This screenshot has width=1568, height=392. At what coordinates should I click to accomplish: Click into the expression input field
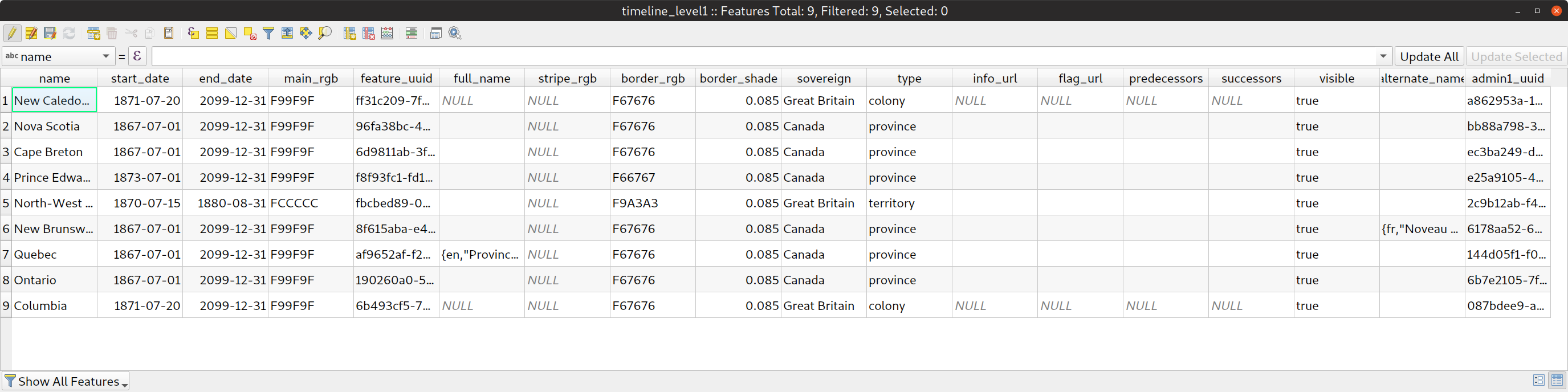(761, 56)
